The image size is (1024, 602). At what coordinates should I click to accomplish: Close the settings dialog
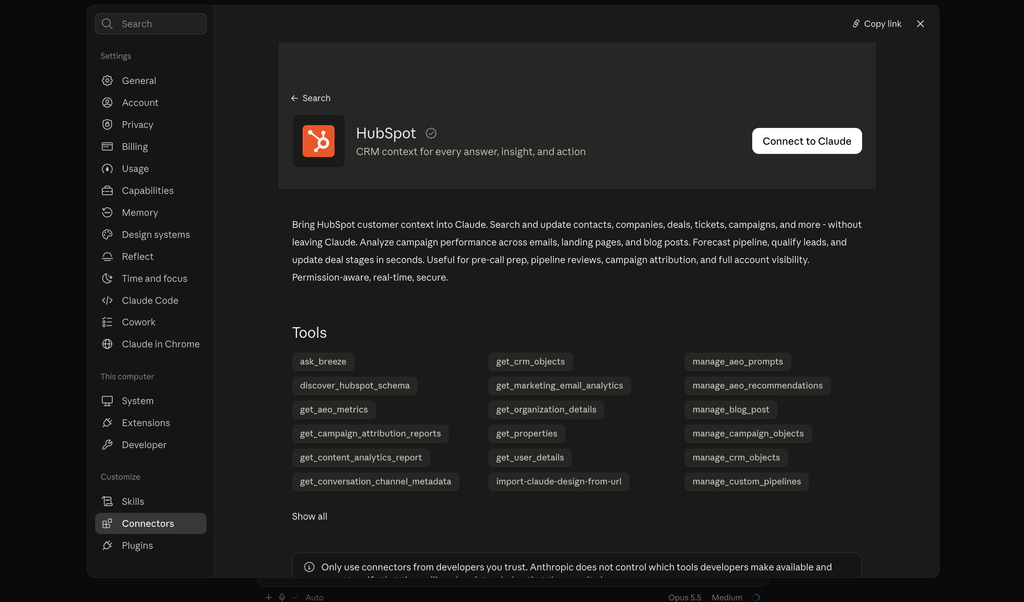pos(920,24)
